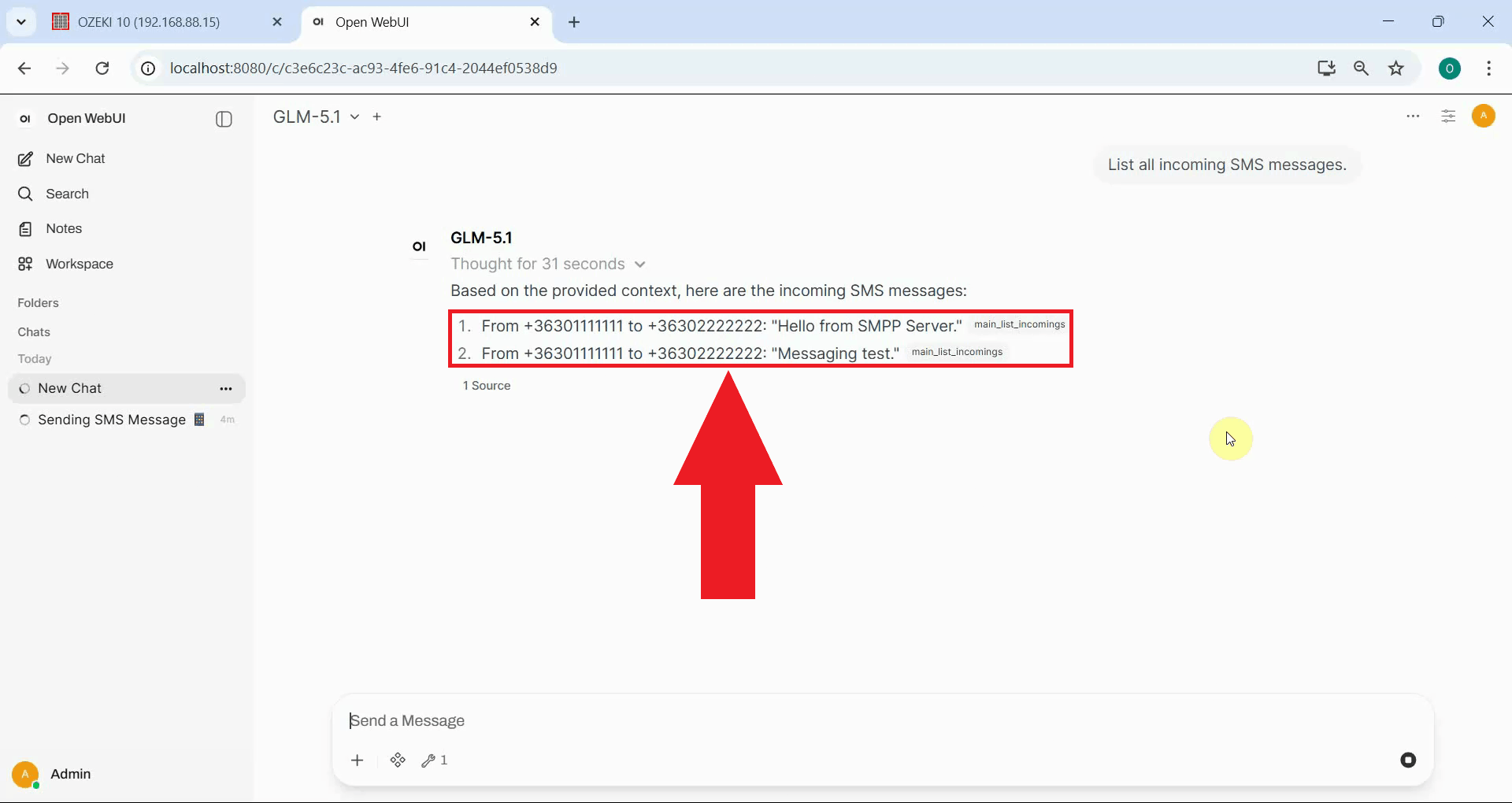The width and height of the screenshot is (1512, 803).
Task: Click the building icon beside Sending SMS Message
Action: coord(199,420)
